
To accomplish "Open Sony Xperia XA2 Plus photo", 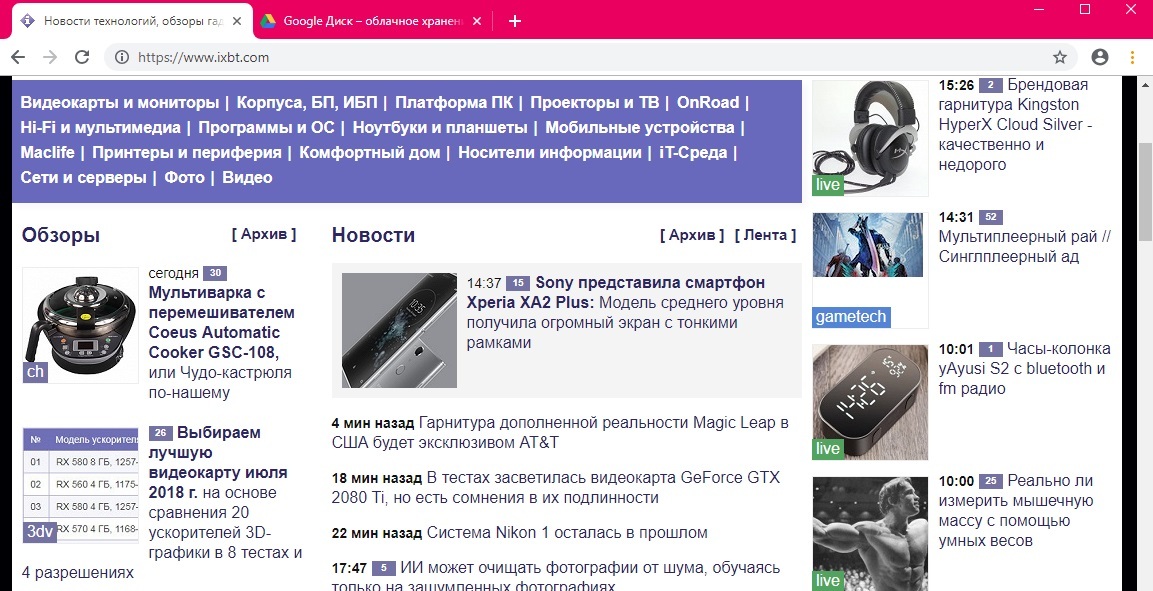I will pos(399,331).
